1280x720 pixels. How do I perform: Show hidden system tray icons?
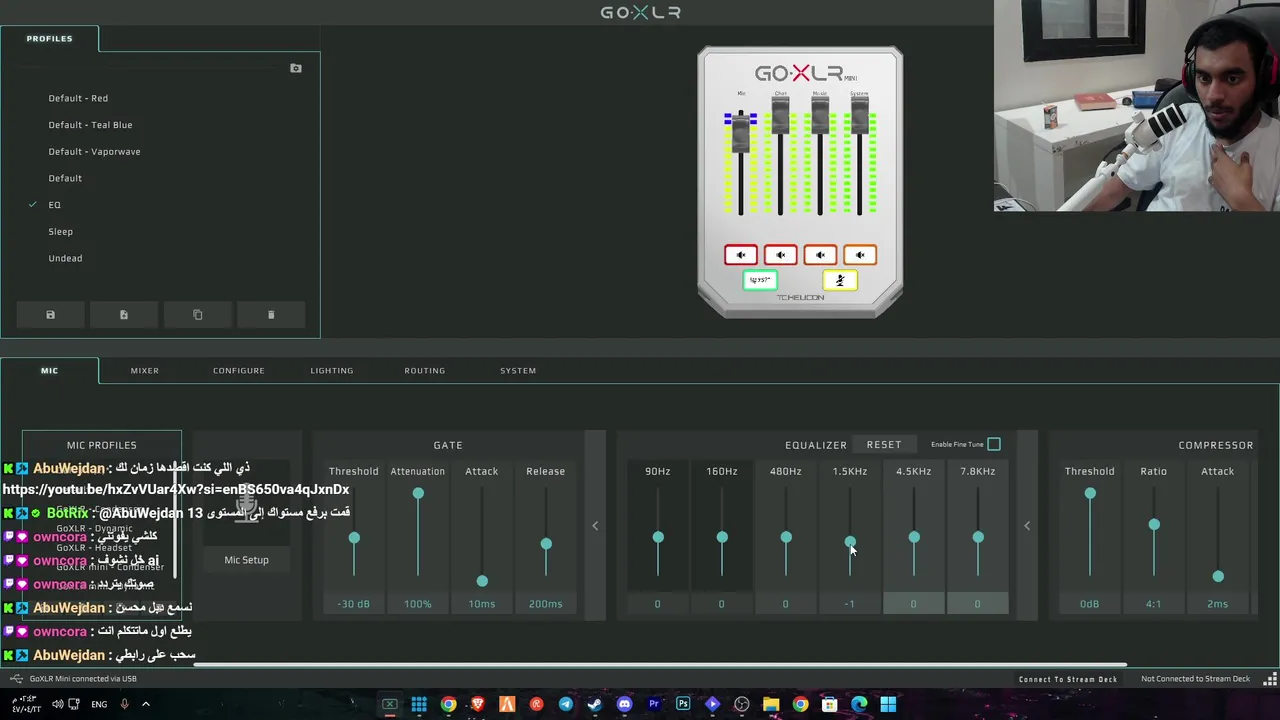[145, 704]
